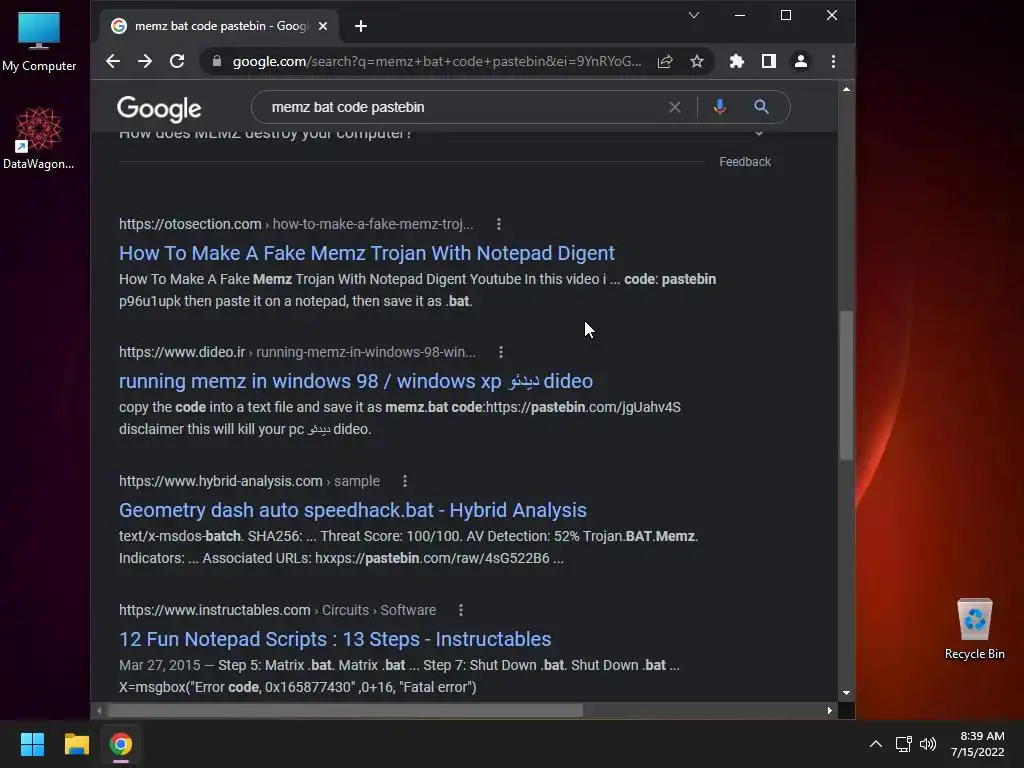Click the horizontal scrollbar thumb
Screen dimensions: 1024x768
pyautogui.click(x=345, y=711)
